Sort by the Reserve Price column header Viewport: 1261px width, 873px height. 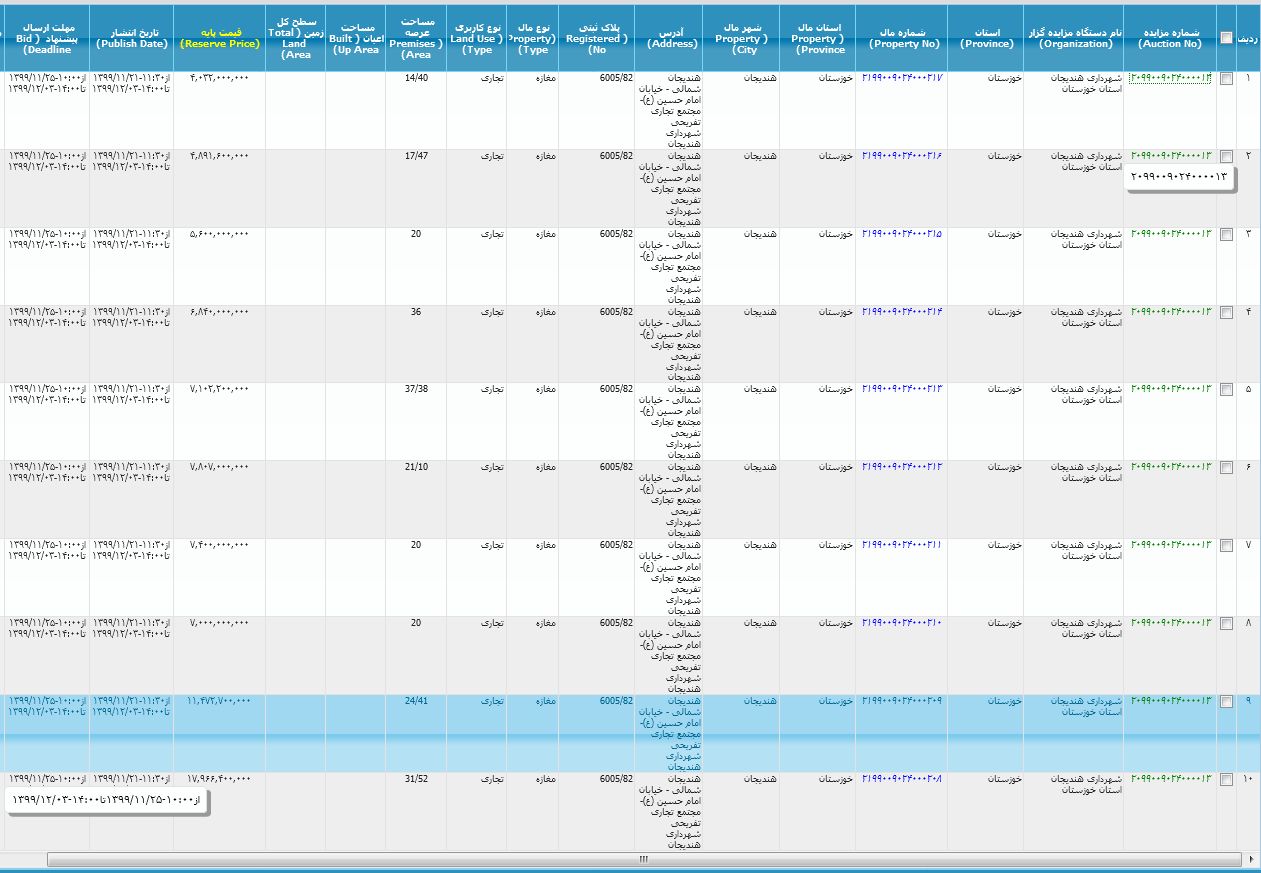point(219,38)
